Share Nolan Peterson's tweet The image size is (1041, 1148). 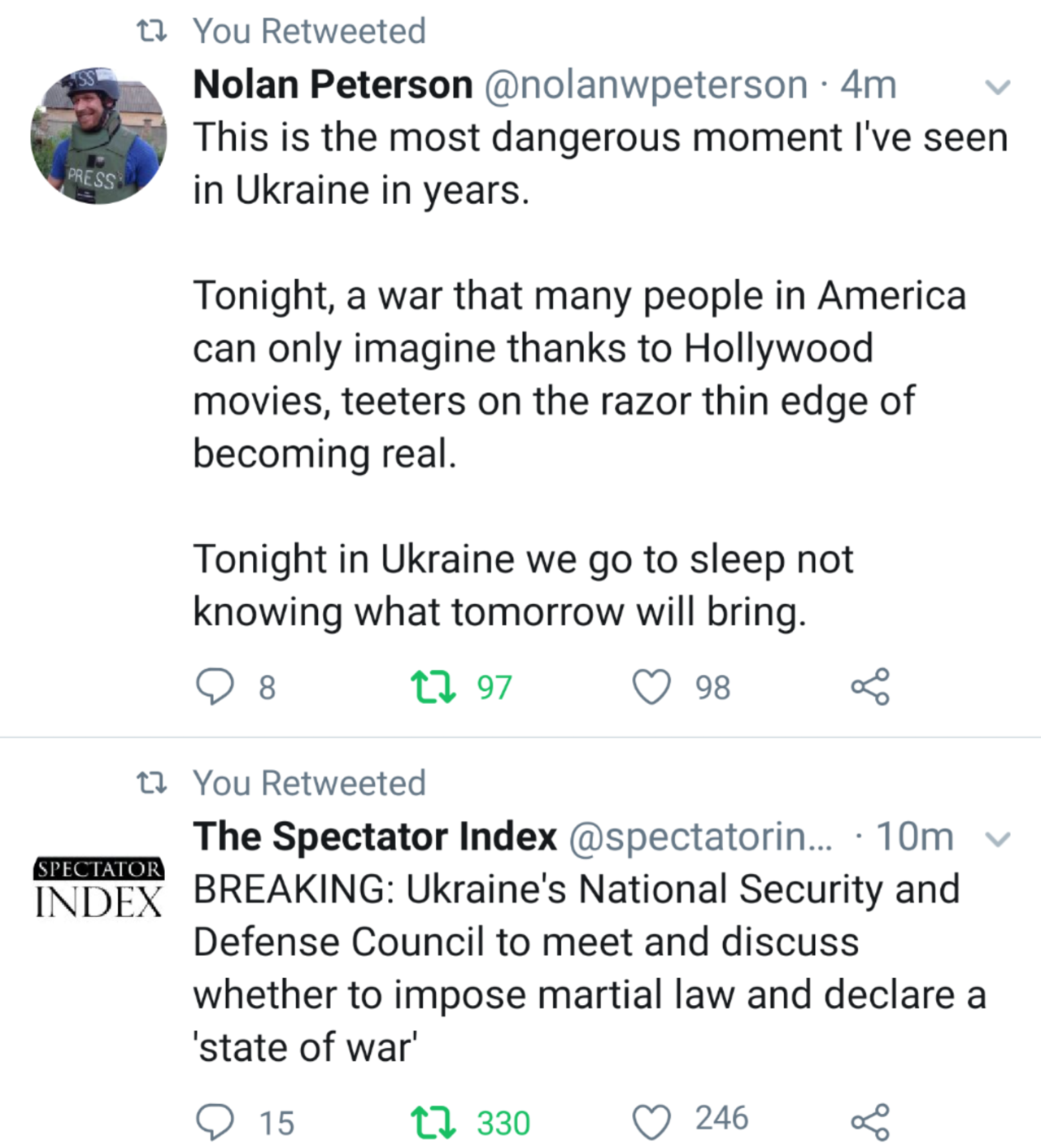(869, 687)
